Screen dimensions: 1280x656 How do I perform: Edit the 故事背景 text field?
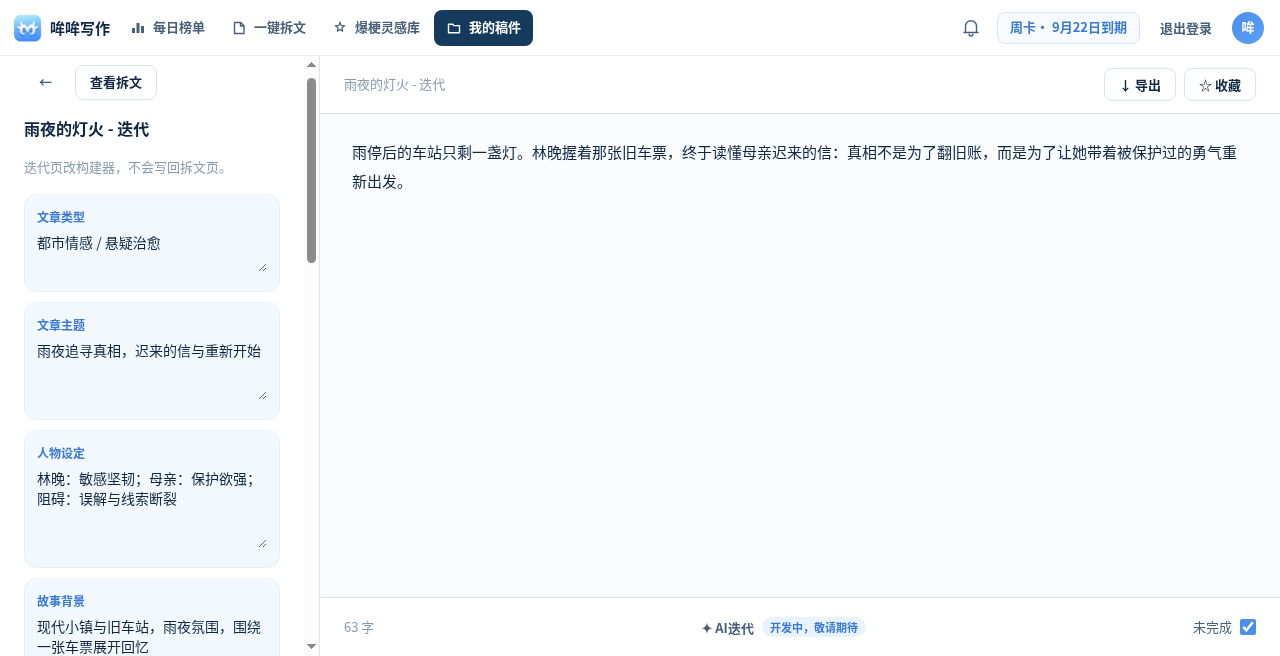[152, 636]
